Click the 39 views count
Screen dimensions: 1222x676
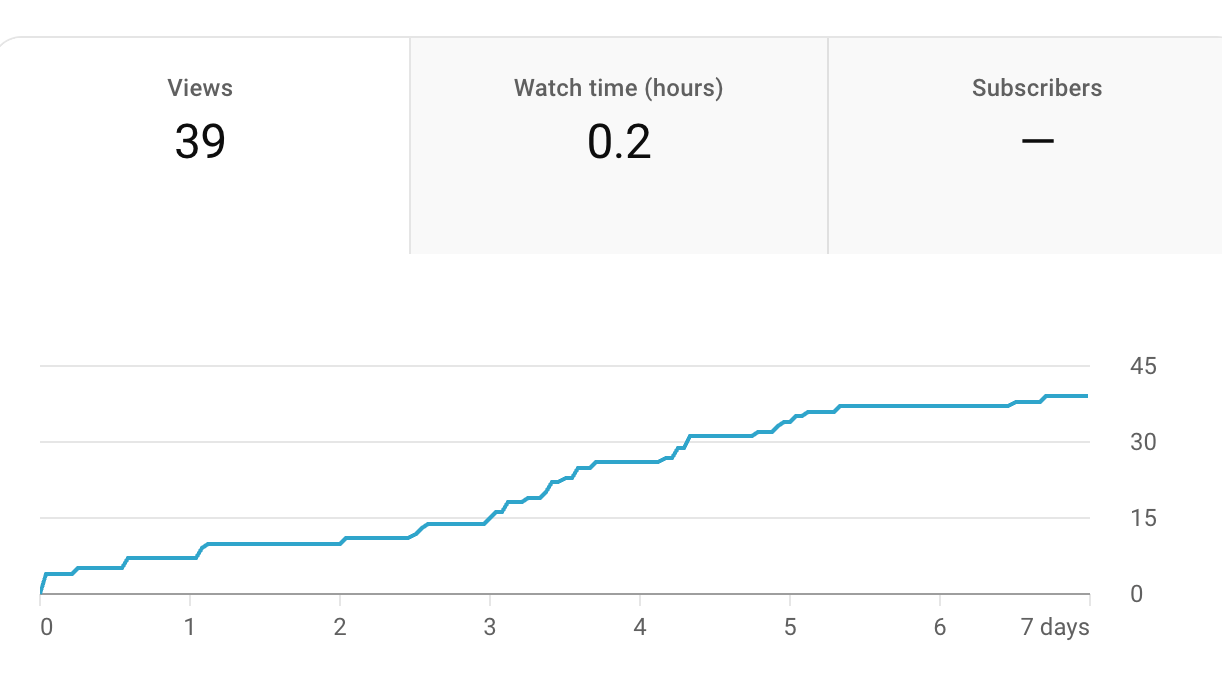(200, 141)
